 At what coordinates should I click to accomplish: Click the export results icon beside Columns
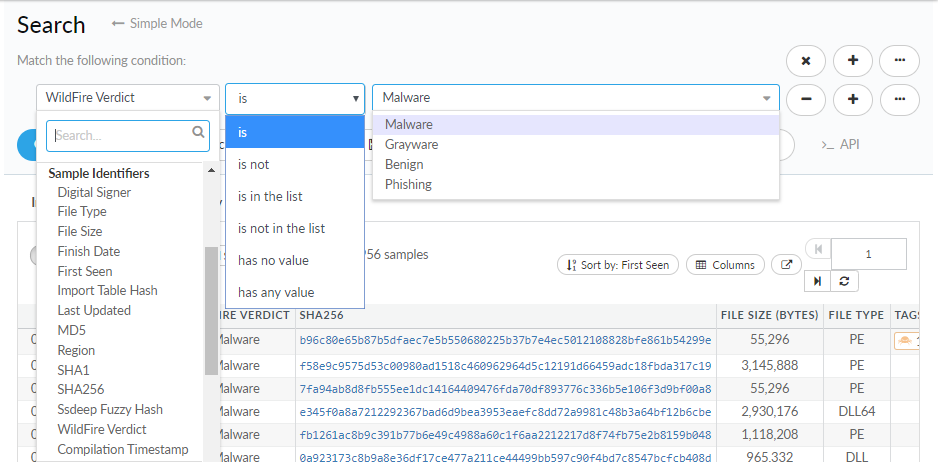pyautogui.click(x=788, y=265)
